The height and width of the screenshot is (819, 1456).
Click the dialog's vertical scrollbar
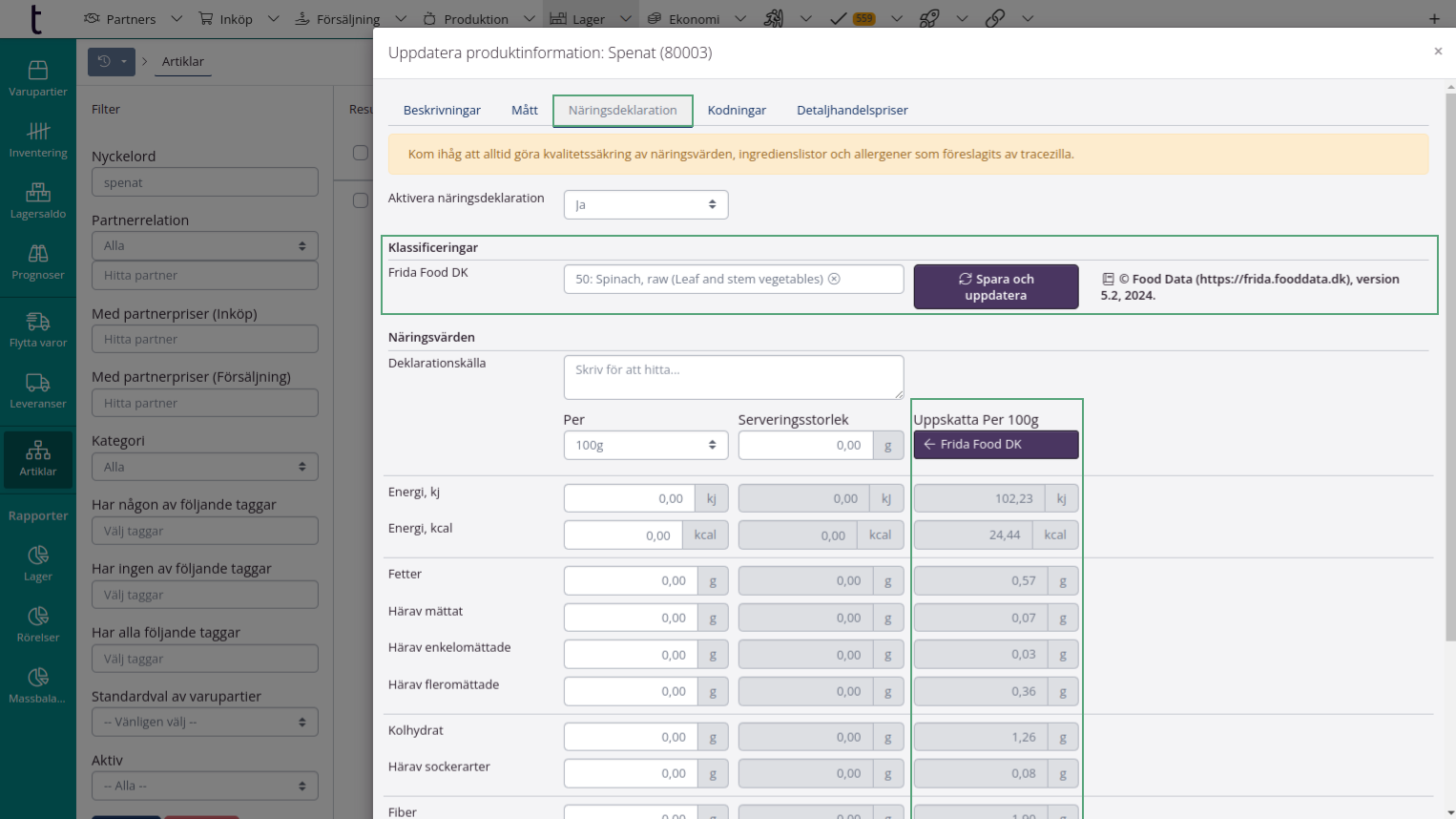pos(1449,363)
